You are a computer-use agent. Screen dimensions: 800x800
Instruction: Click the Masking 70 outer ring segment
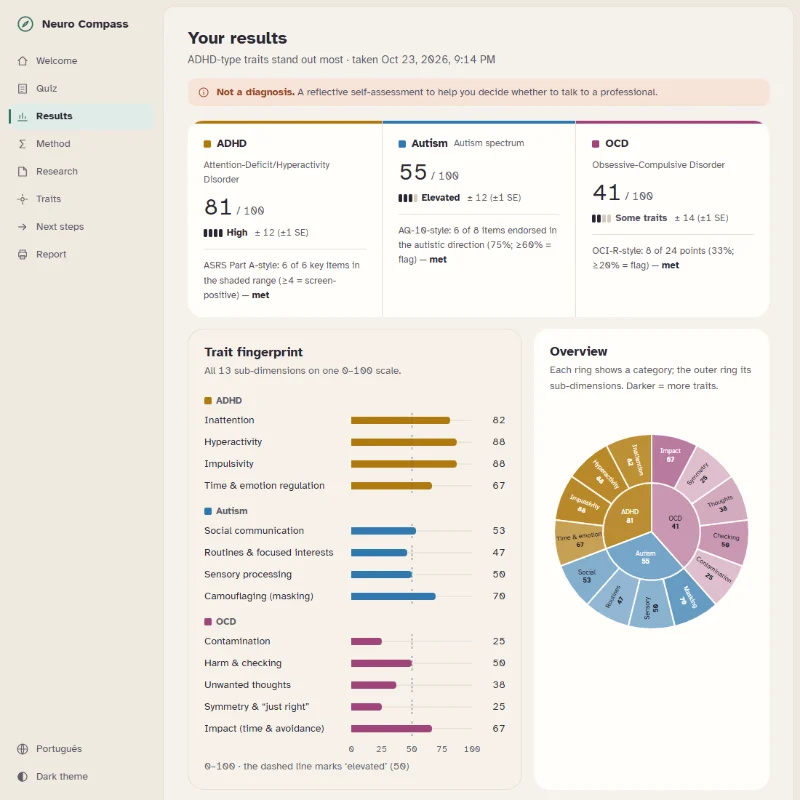point(689,598)
